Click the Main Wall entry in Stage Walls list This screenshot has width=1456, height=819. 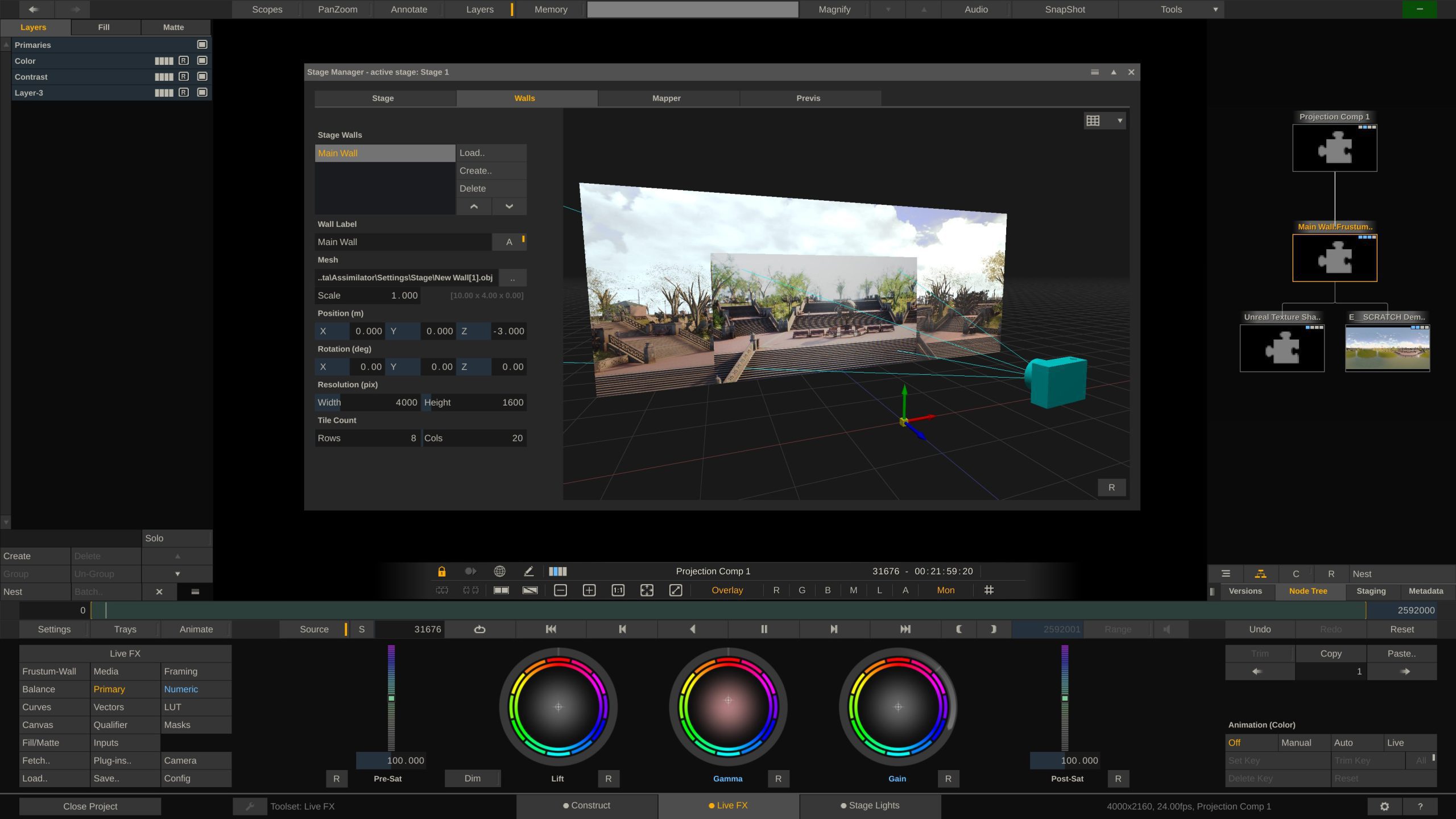click(x=384, y=153)
